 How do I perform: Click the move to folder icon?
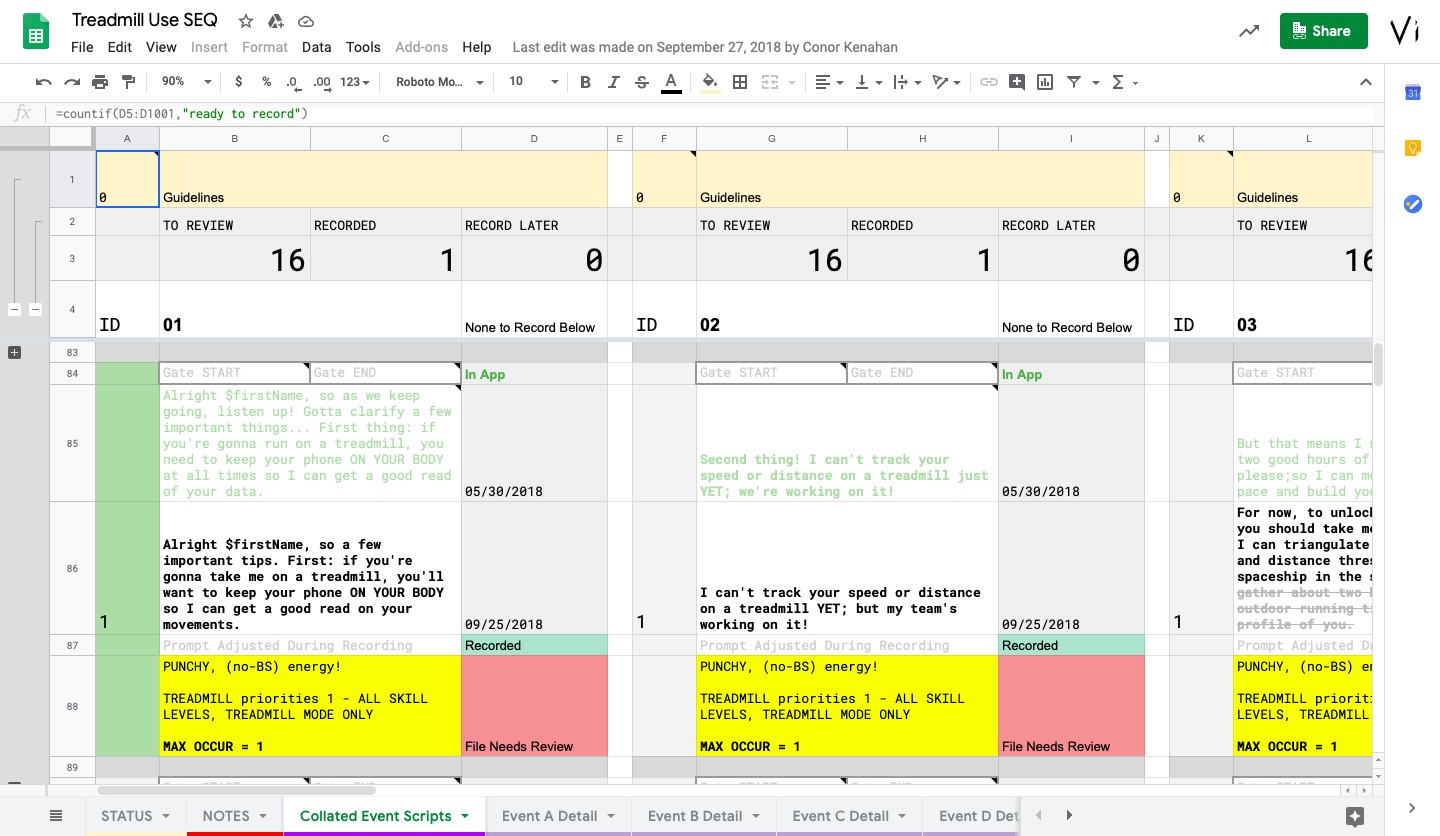276,21
